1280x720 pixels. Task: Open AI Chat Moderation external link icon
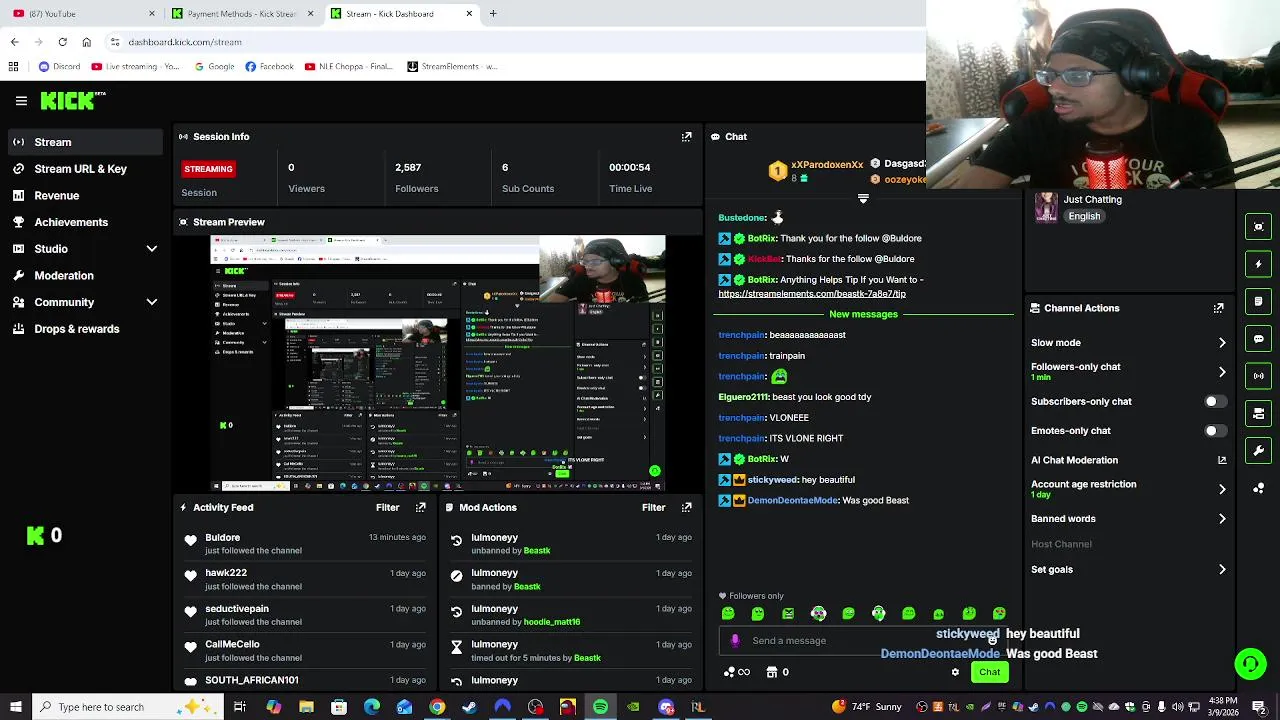point(1222,460)
